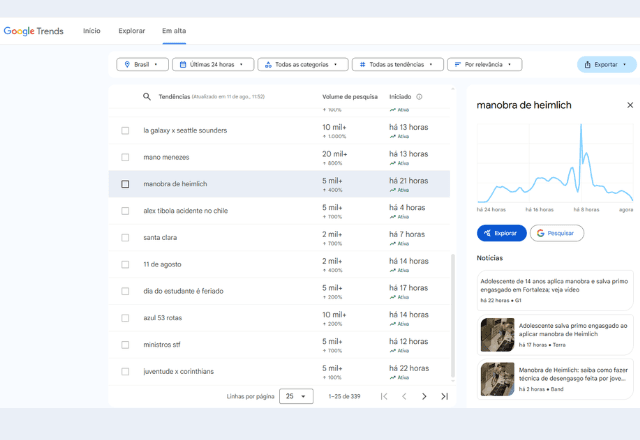Open the rows per page 25 dropdown
Screen dimensions: 640x440
(x=296, y=396)
